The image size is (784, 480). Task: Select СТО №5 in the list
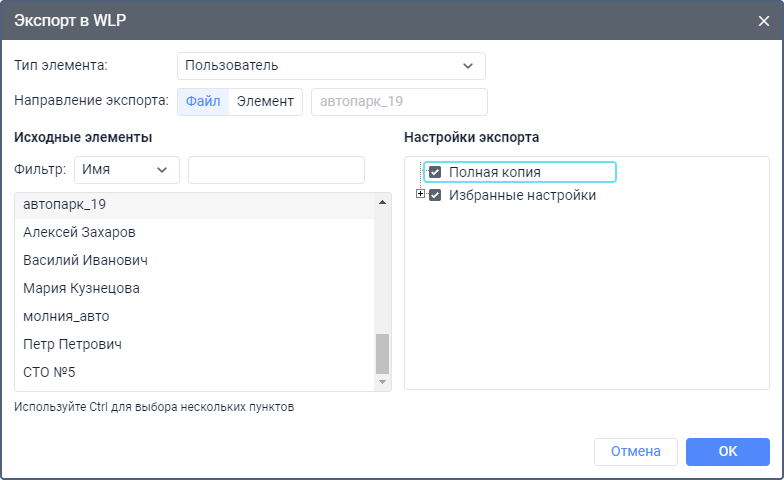[195, 372]
